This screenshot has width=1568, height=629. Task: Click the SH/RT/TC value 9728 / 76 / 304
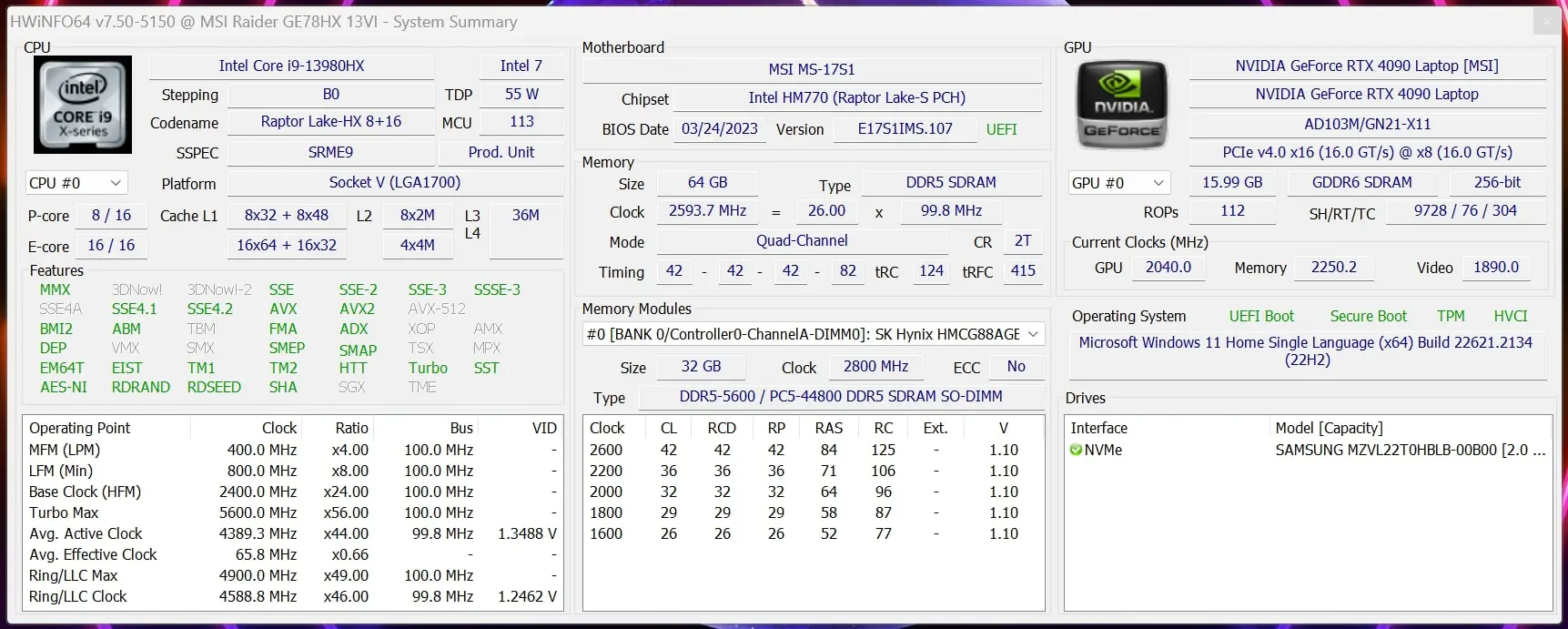1465,210
